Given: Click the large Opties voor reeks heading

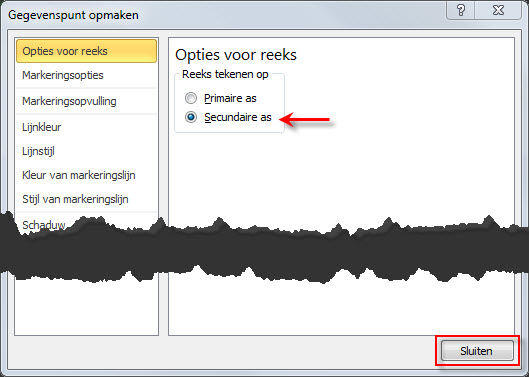Looking at the screenshot, I should (x=236, y=55).
